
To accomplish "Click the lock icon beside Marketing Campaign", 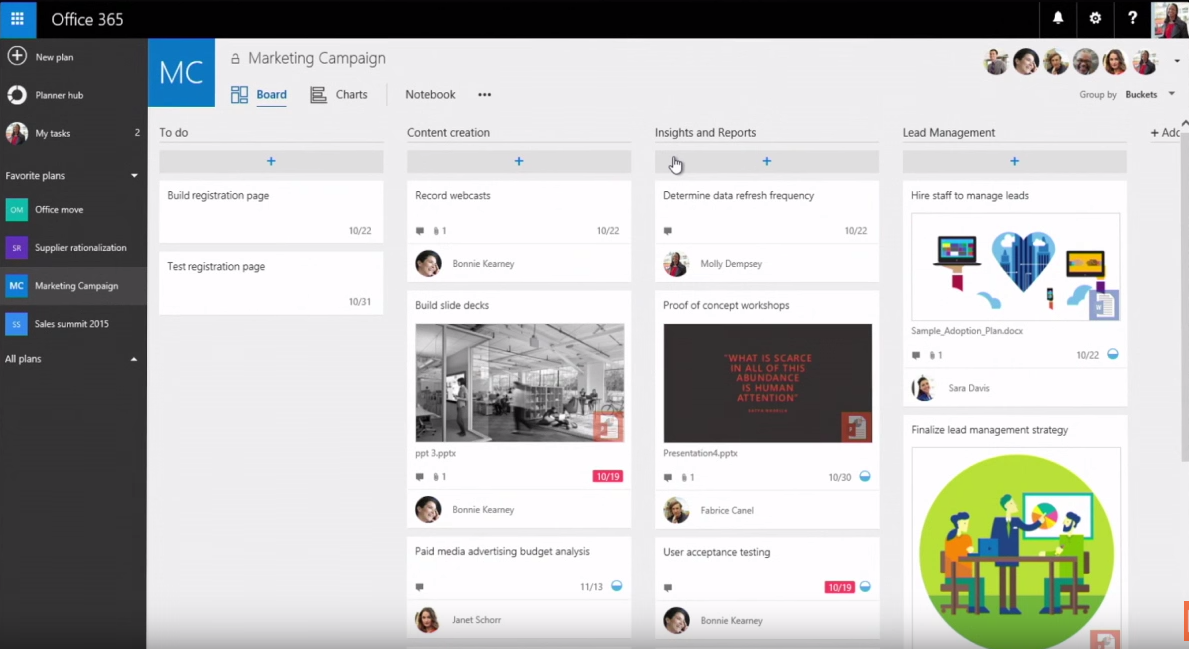I will pos(235,58).
